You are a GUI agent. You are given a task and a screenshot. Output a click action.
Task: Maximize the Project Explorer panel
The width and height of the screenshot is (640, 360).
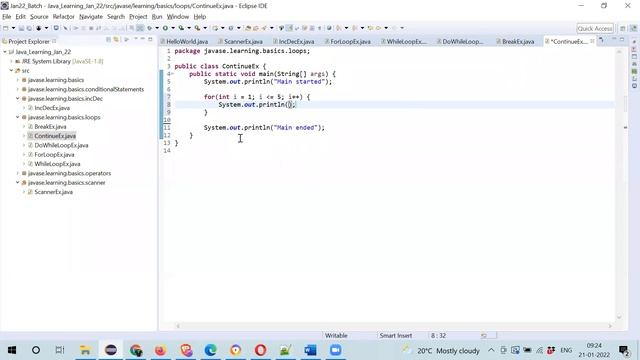pos(150,39)
